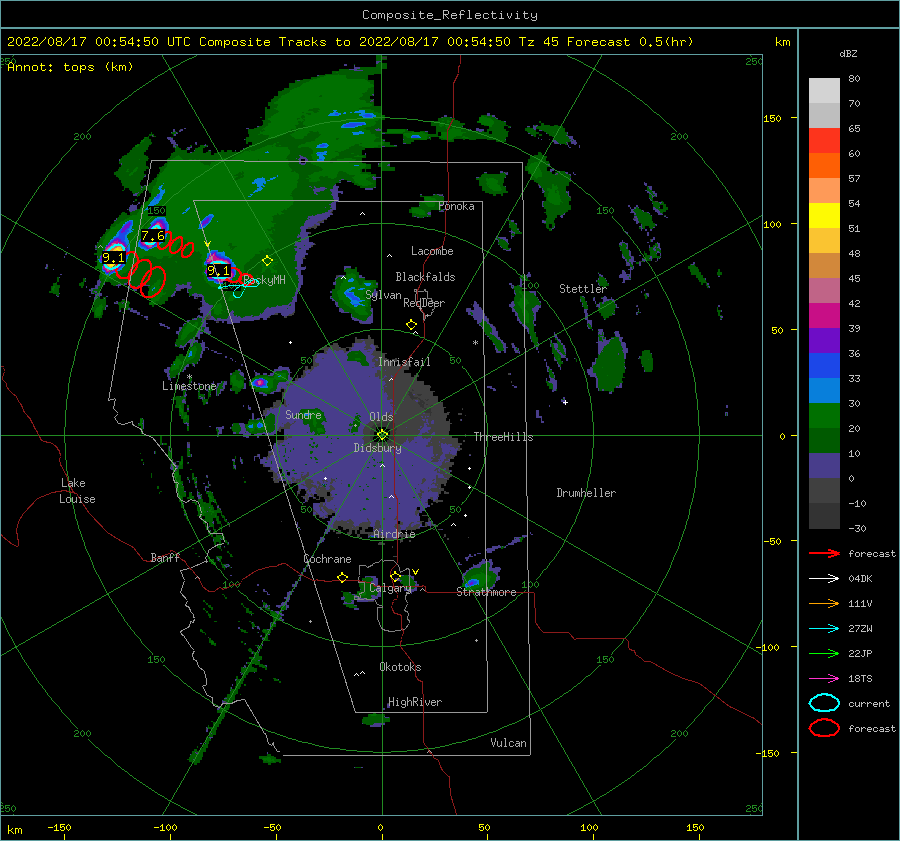
Task: Click the Composite_Reflectivity title
Action: point(450,15)
